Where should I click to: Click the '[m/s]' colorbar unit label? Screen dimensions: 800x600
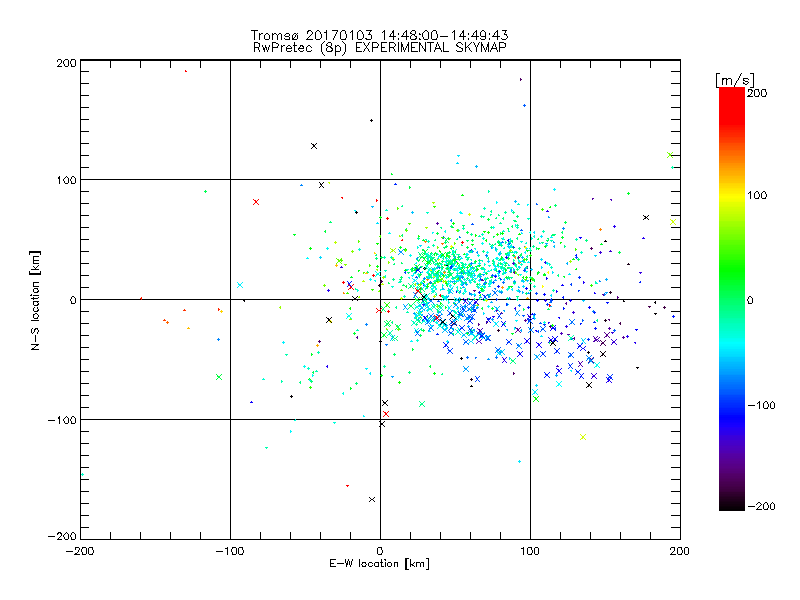(x=735, y=80)
